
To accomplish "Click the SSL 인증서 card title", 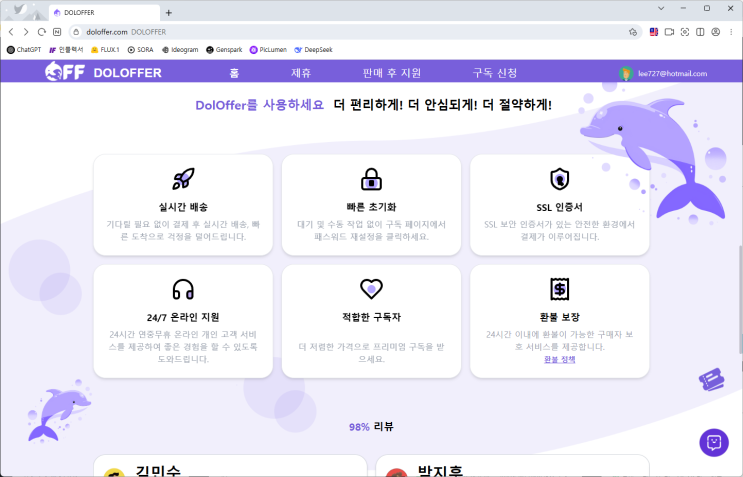I will (x=559, y=207).
